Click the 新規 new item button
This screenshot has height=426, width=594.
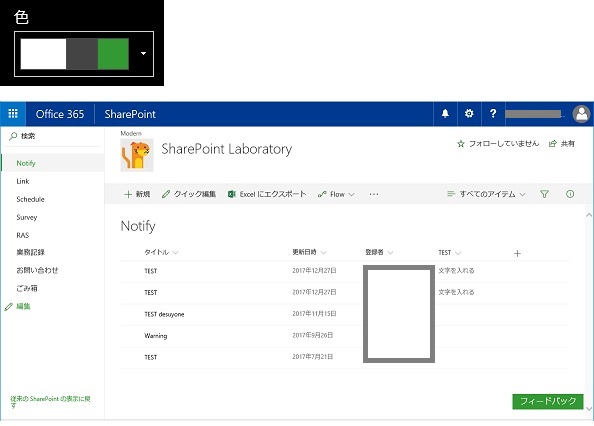click(x=137, y=194)
